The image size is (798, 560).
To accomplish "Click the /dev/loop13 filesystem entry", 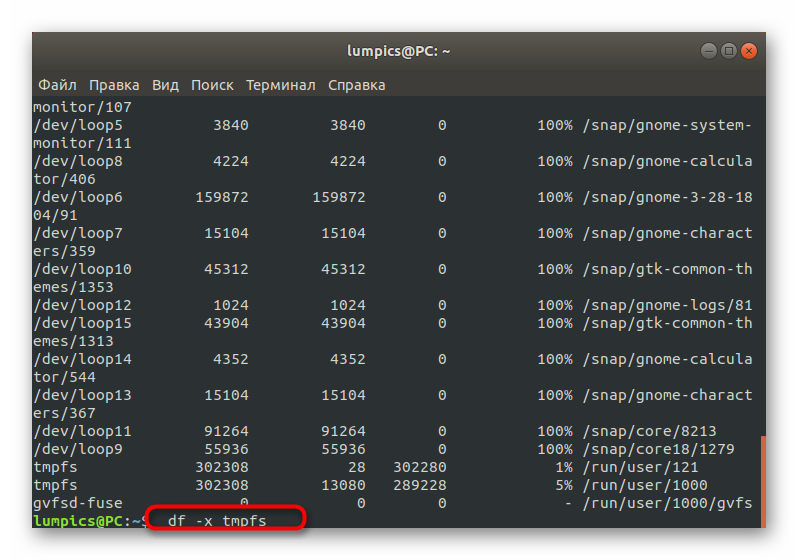I will click(82, 396).
